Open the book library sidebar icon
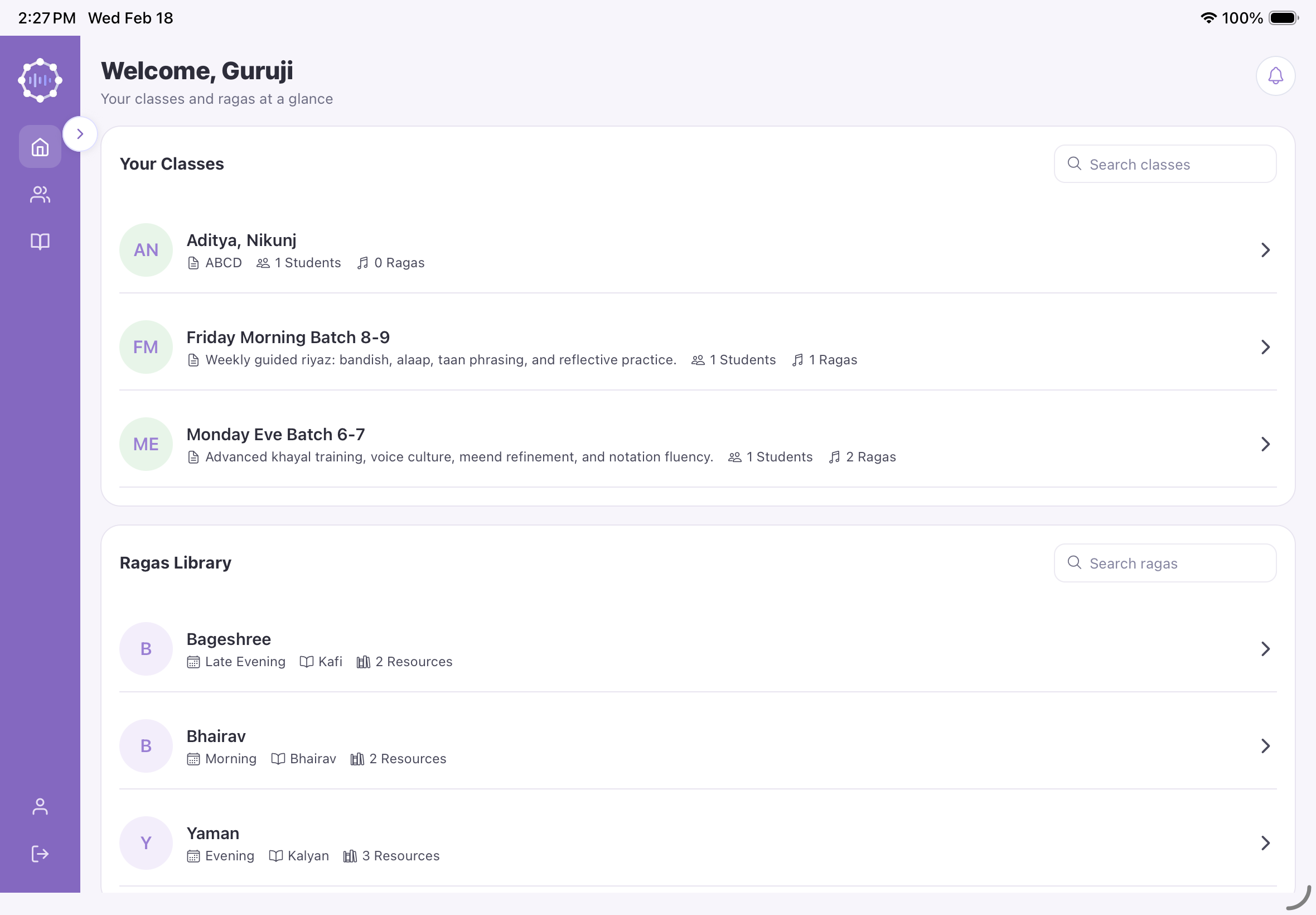Viewport: 1316px width, 915px height. (40, 242)
